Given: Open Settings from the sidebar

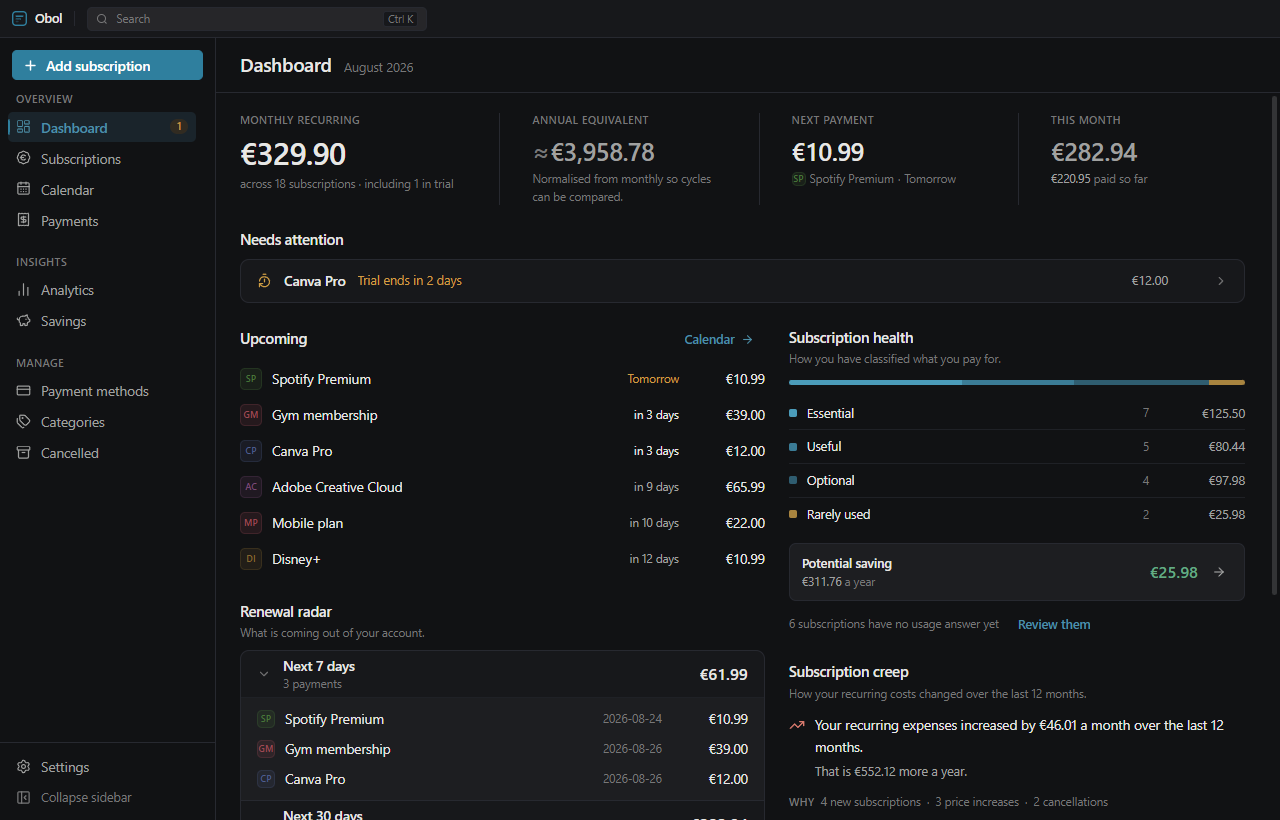Looking at the screenshot, I should (102, 766).
